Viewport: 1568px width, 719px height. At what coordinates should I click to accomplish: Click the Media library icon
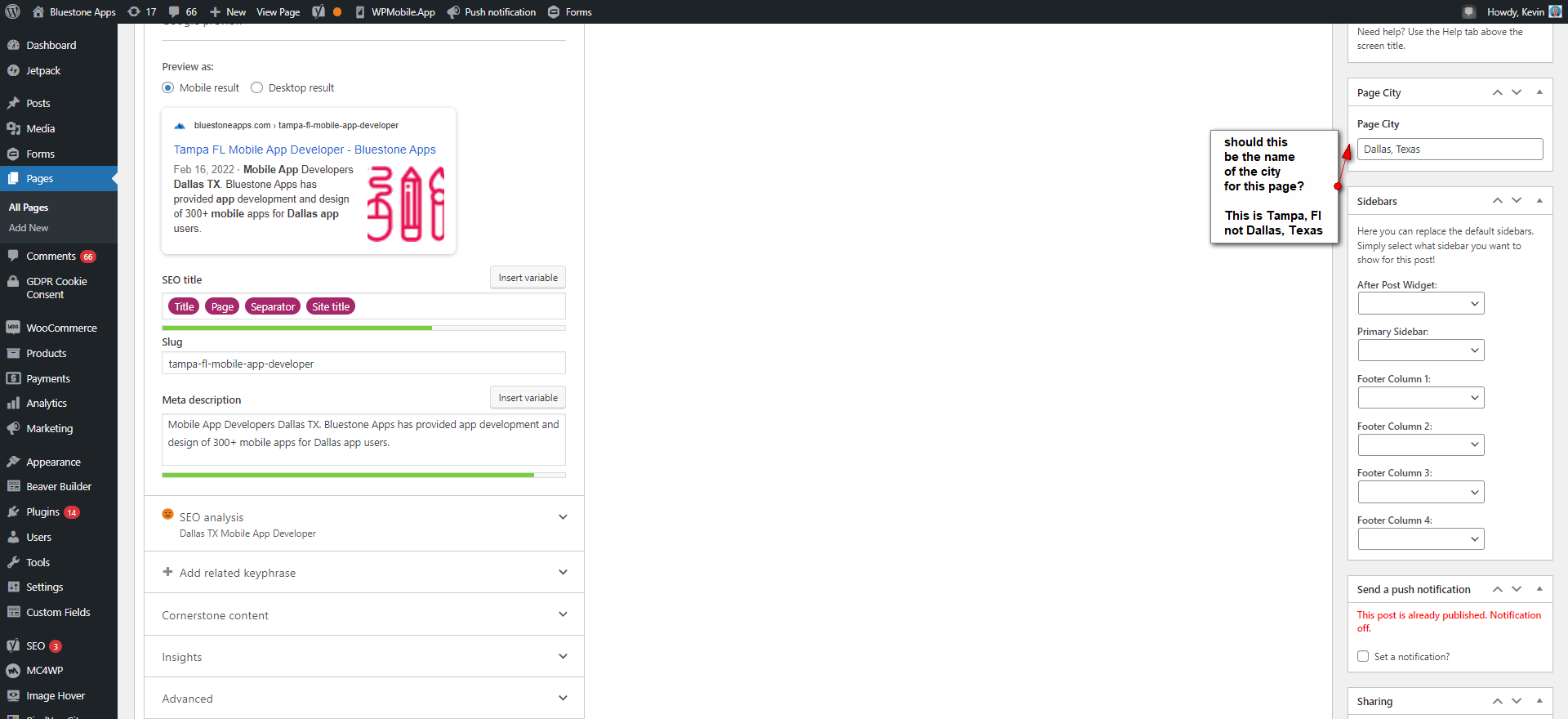pyautogui.click(x=13, y=128)
